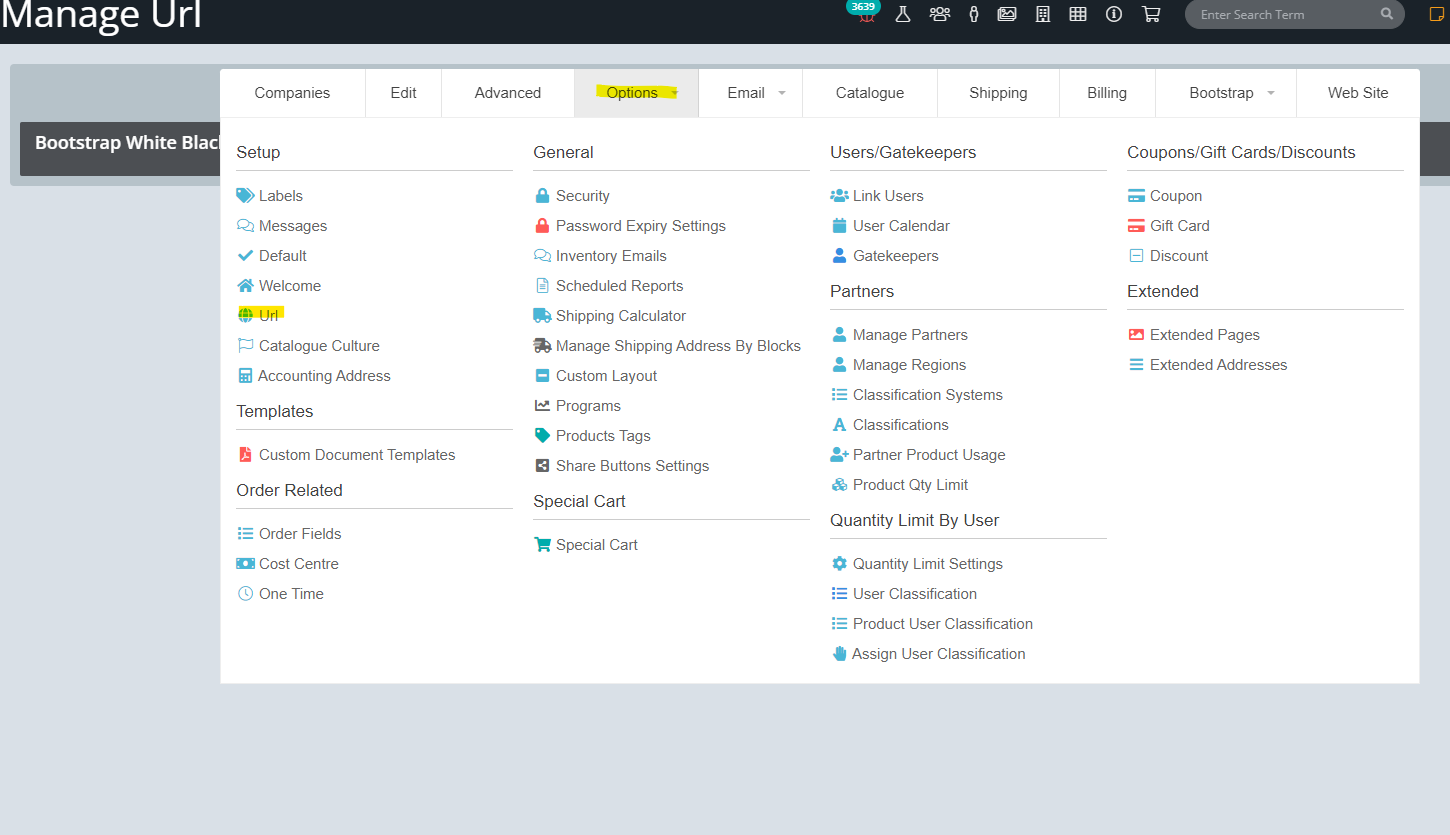1450x835 pixels.
Task: Click the share icon beside Share Buttons Settings
Action: click(542, 466)
